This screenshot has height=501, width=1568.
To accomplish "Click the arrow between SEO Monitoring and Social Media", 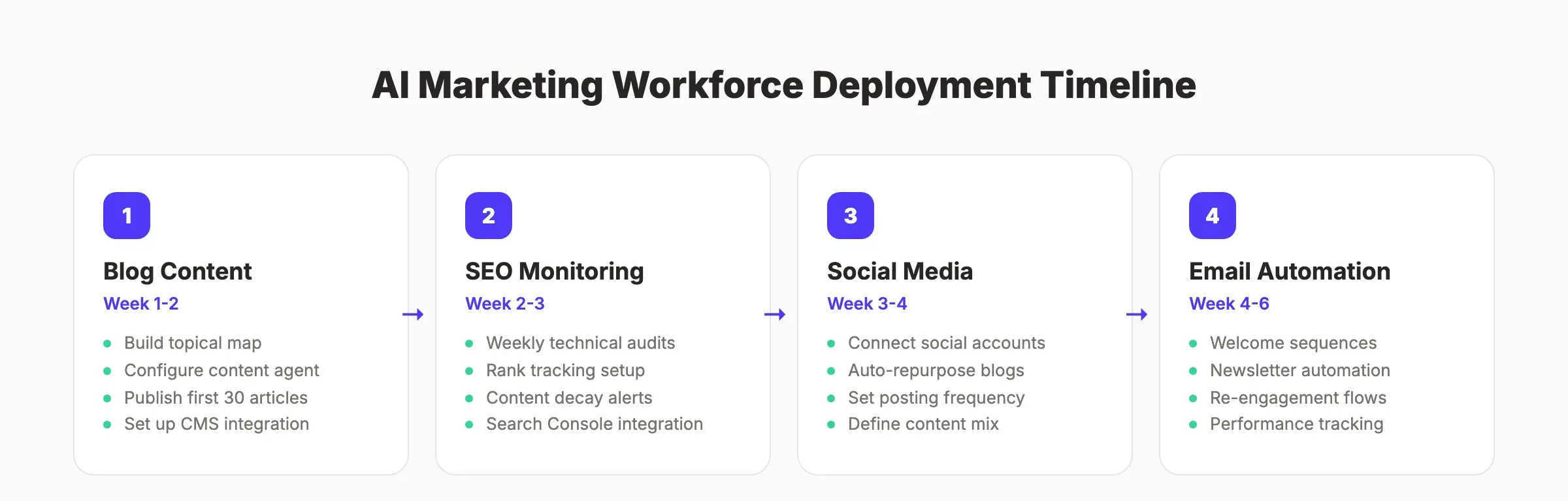I will pyautogui.click(x=775, y=315).
